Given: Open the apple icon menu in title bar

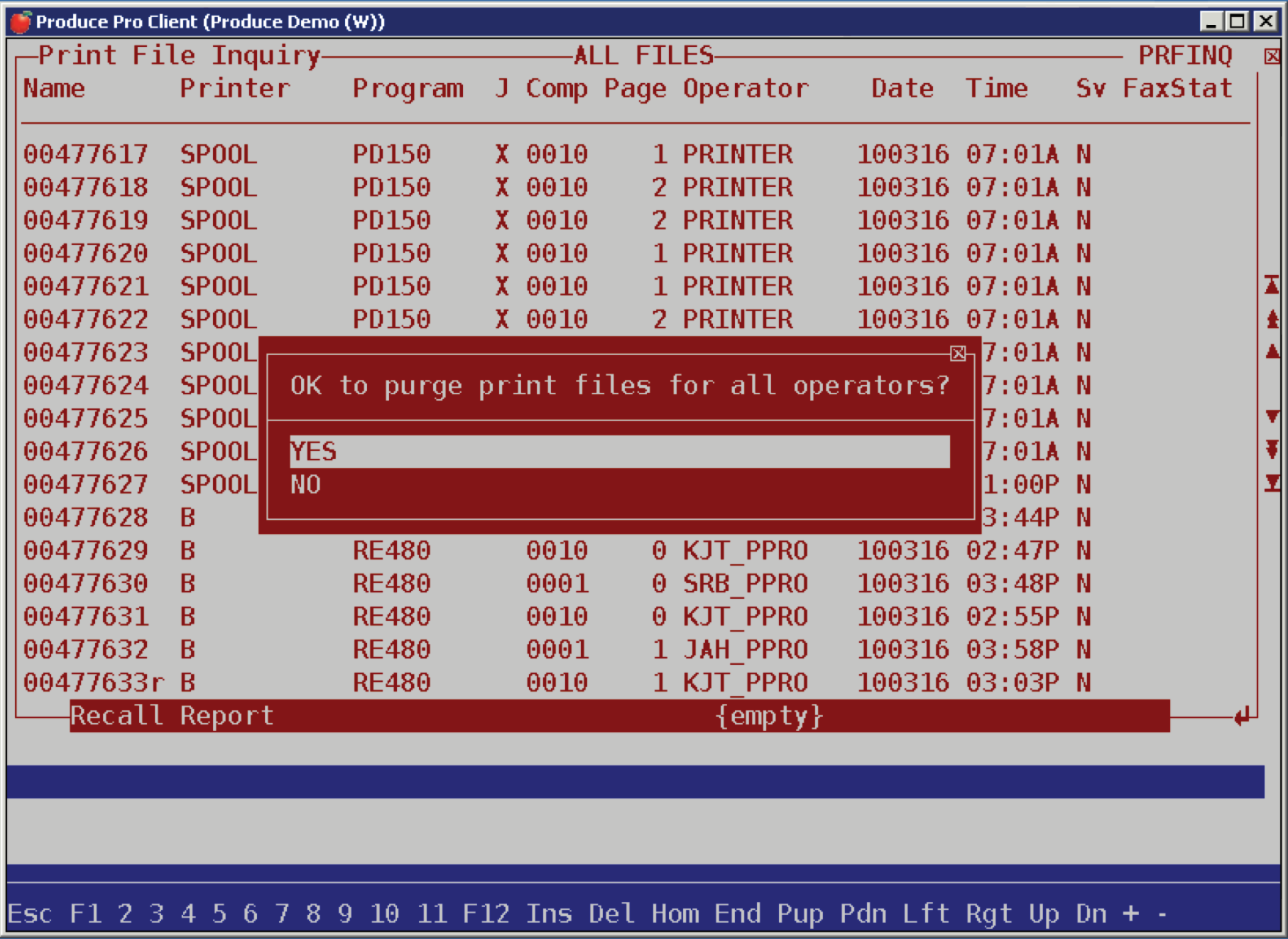Looking at the screenshot, I should coord(21,21).
